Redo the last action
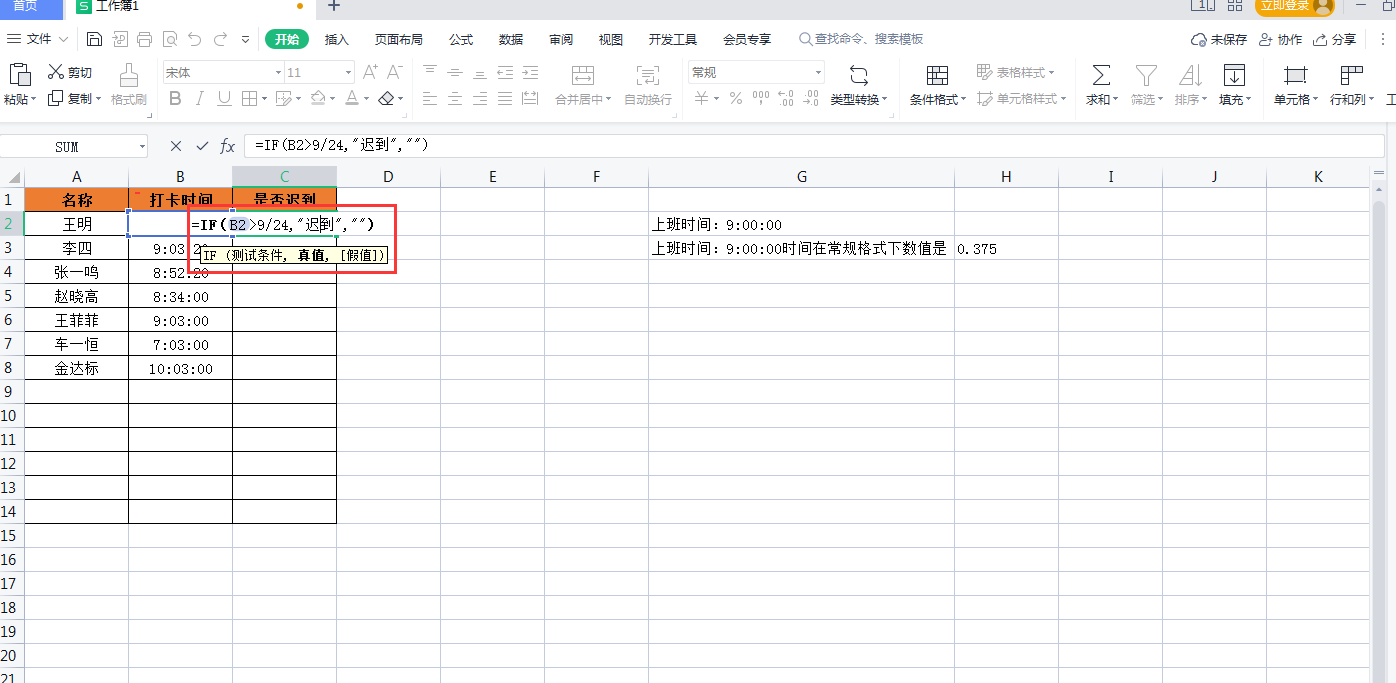 tap(219, 40)
